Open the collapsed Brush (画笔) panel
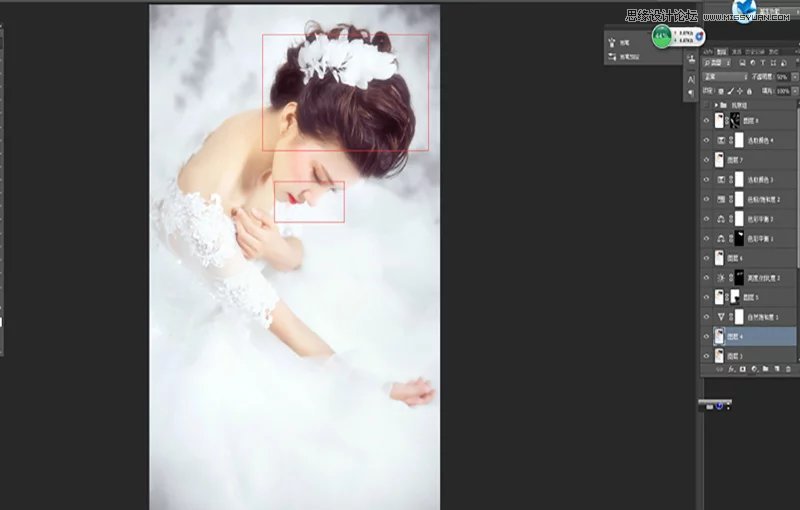The height and width of the screenshot is (510, 800). click(620, 43)
